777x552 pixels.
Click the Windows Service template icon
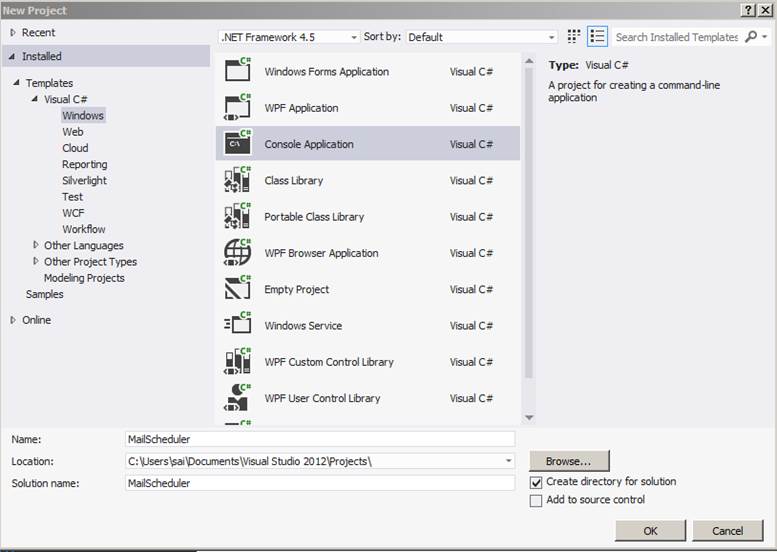click(238, 324)
